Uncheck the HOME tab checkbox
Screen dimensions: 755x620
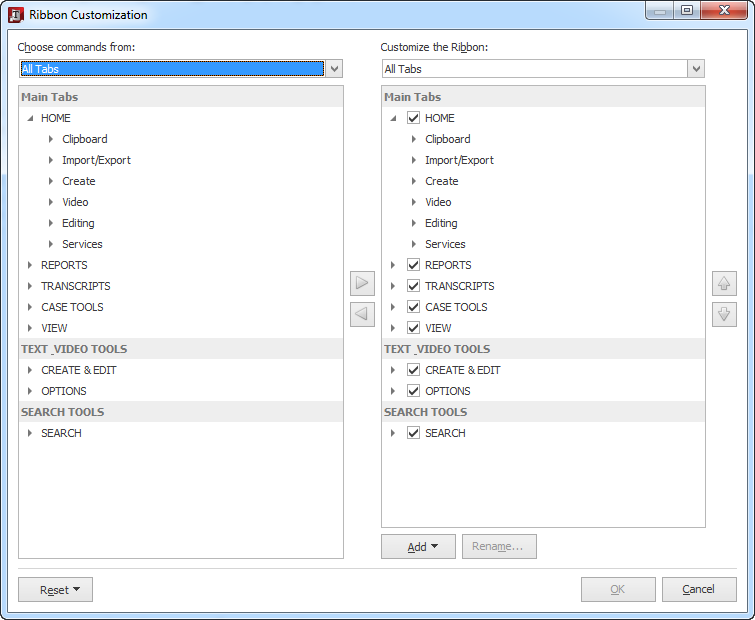413,118
